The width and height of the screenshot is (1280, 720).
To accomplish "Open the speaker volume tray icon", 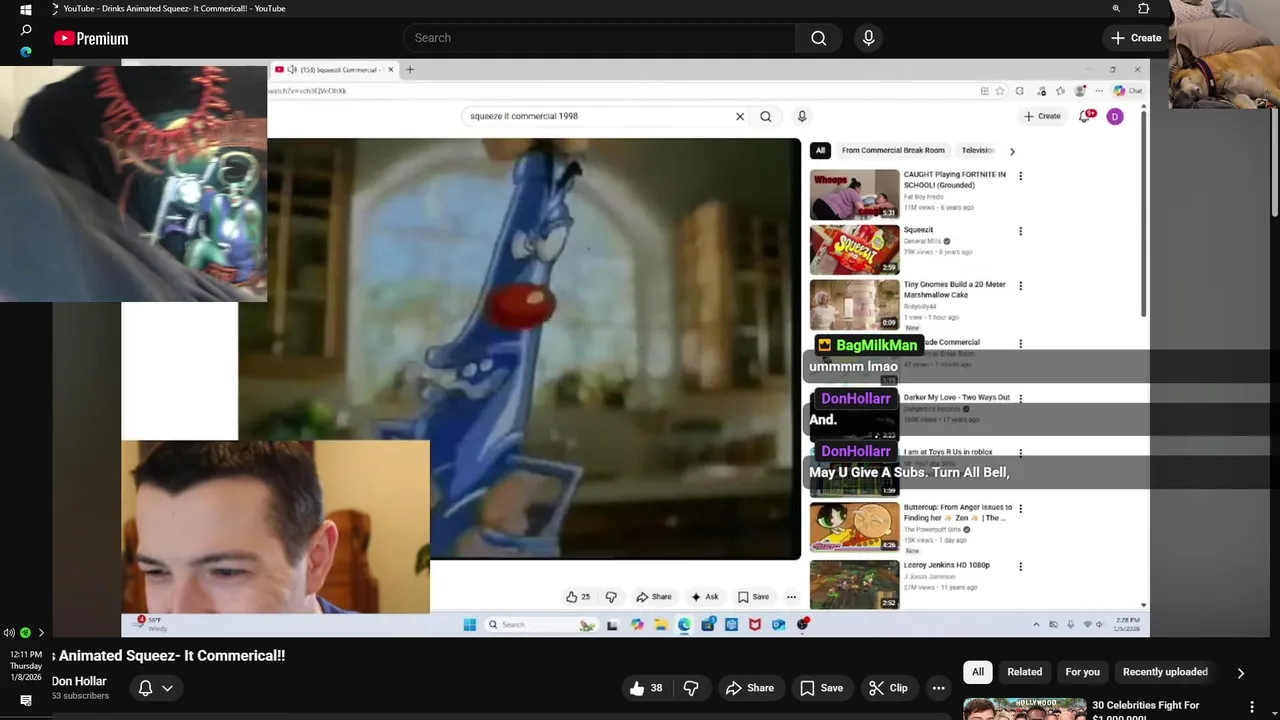I will [x=9, y=632].
